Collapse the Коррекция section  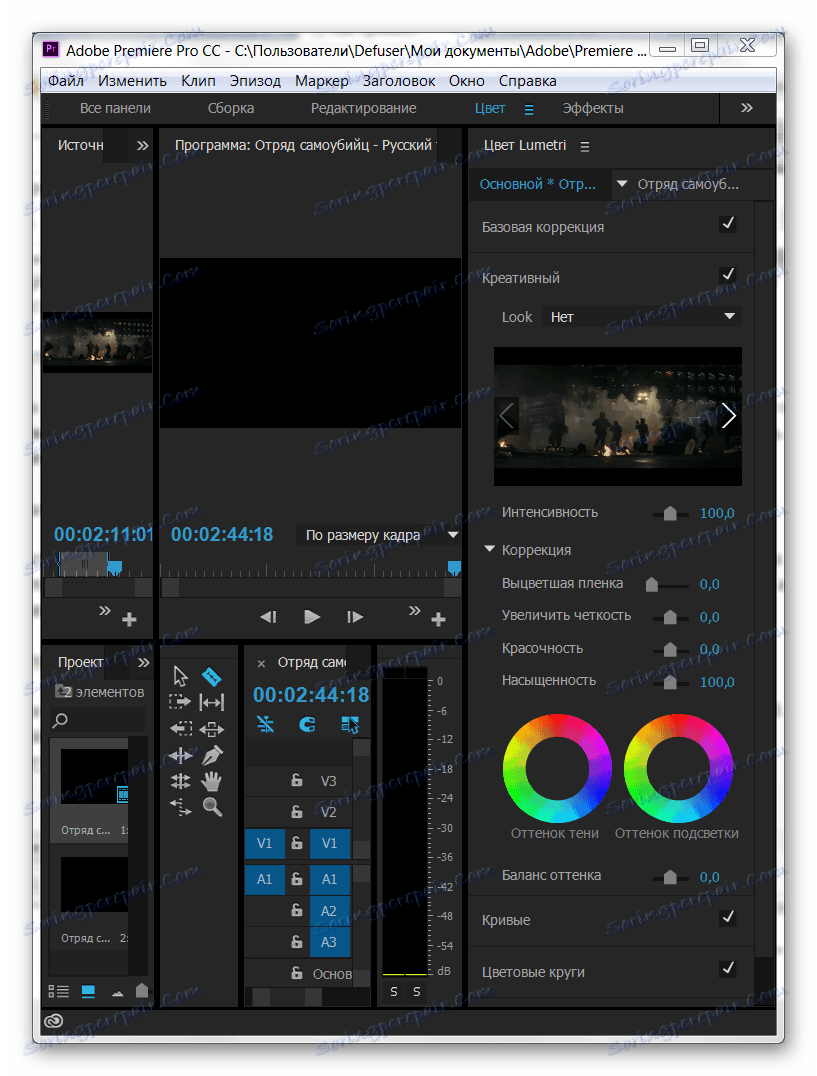[x=489, y=549]
